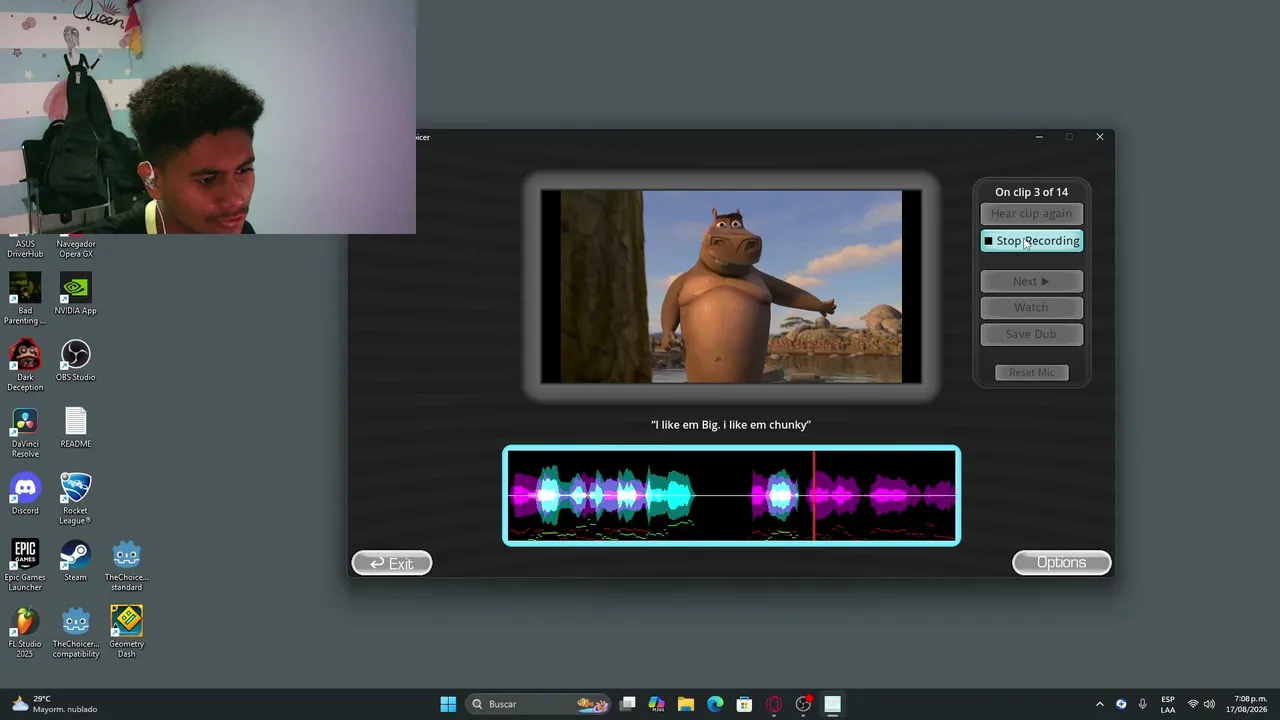Open Wi-Fi network settings in tray
Image resolution: width=1280 pixels, height=720 pixels.
[x=1192, y=704]
